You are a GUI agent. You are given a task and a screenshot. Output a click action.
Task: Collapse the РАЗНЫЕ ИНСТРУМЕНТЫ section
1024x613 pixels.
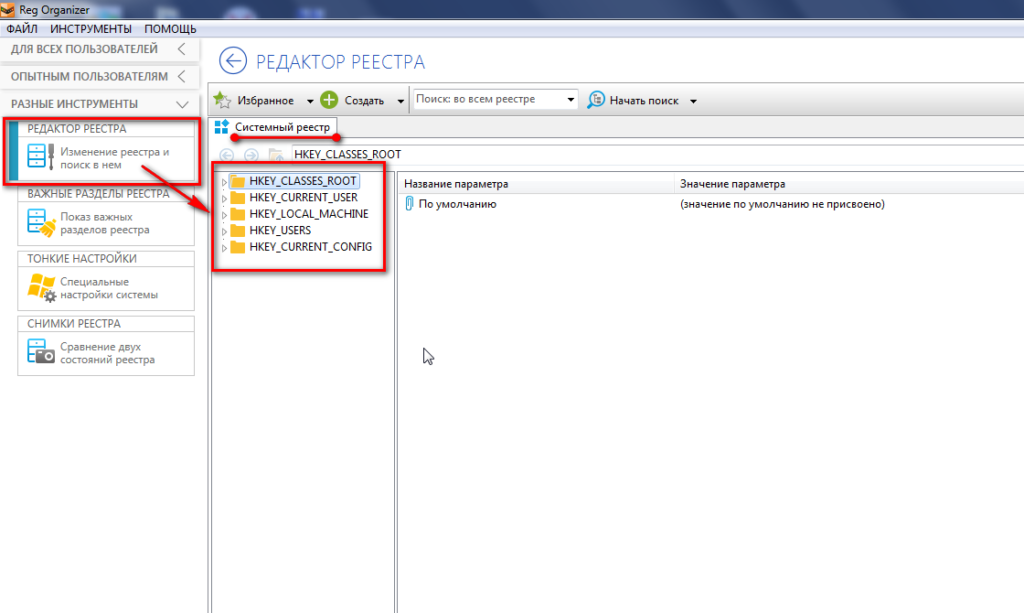tap(181, 104)
